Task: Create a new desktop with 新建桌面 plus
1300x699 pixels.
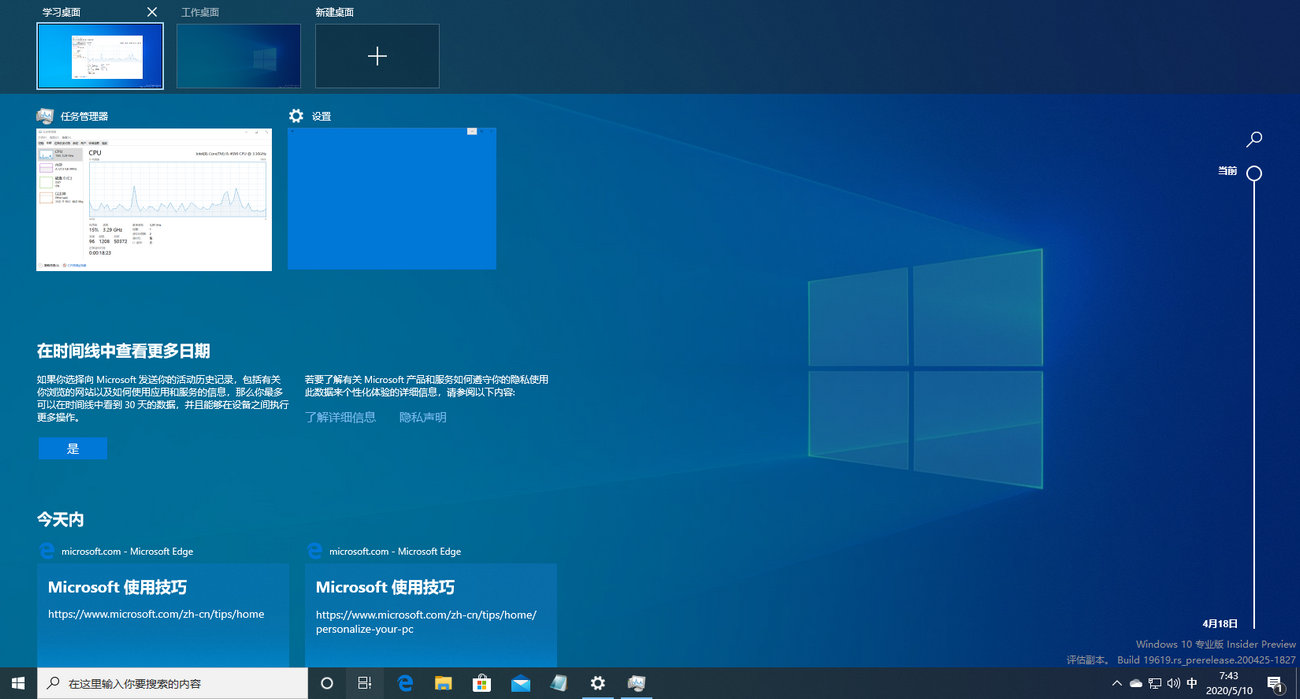Action: (377, 56)
